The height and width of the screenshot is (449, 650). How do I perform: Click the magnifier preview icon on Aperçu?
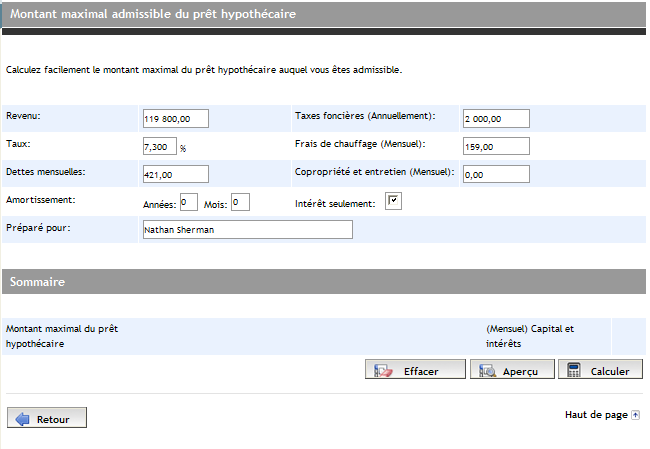[488, 370]
